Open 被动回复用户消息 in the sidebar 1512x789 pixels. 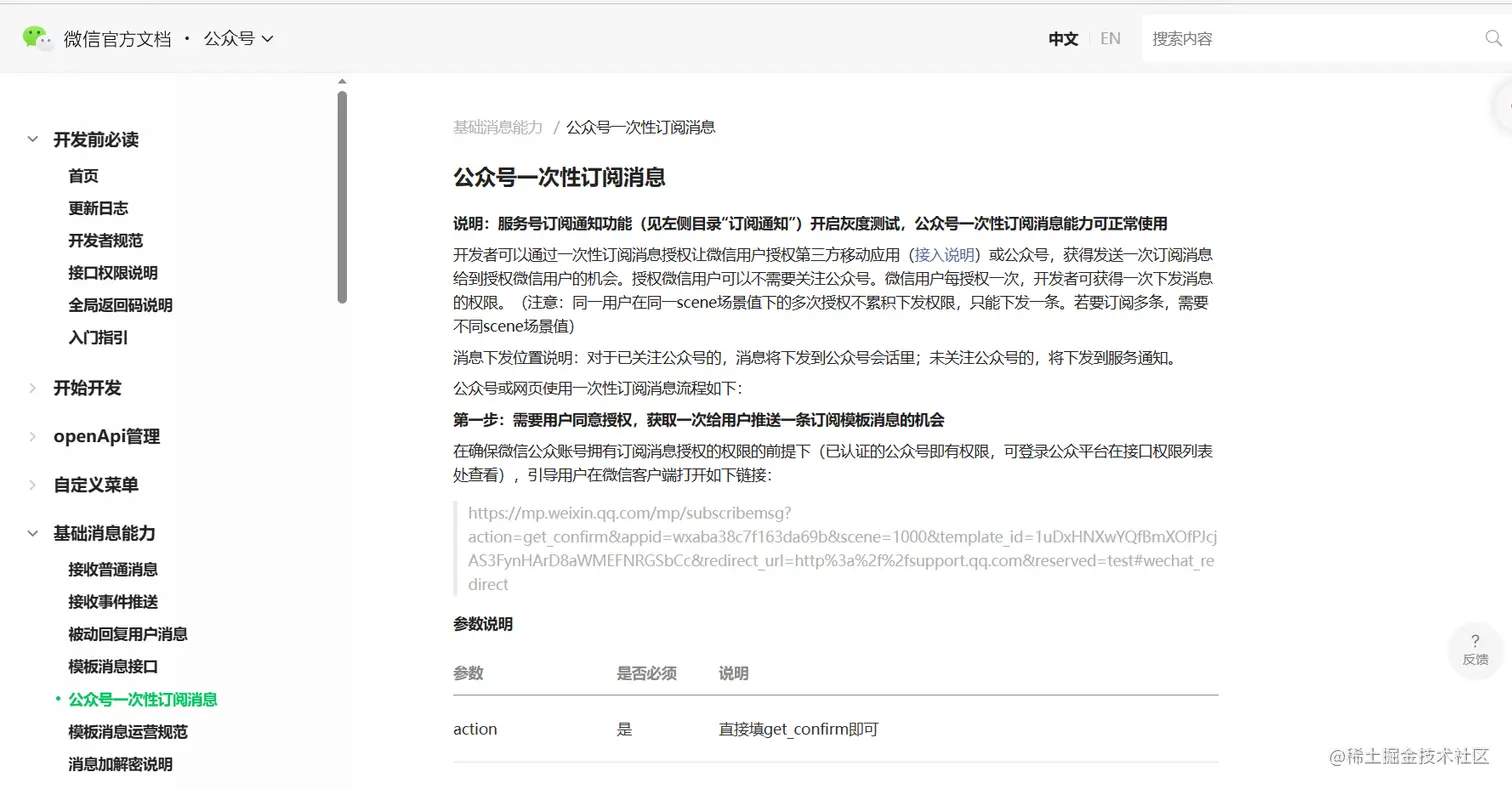pyautogui.click(x=128, y=634)
